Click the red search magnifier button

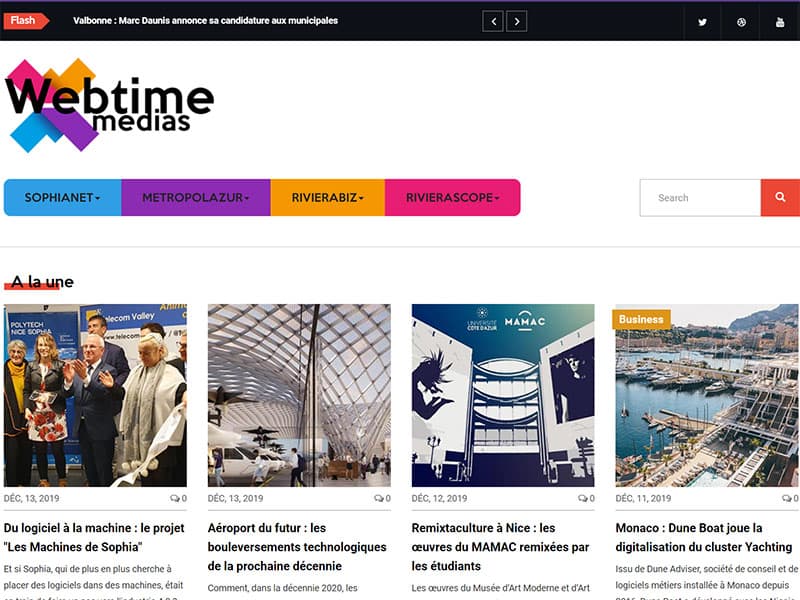pyautogui.click(x=780, y=198)
